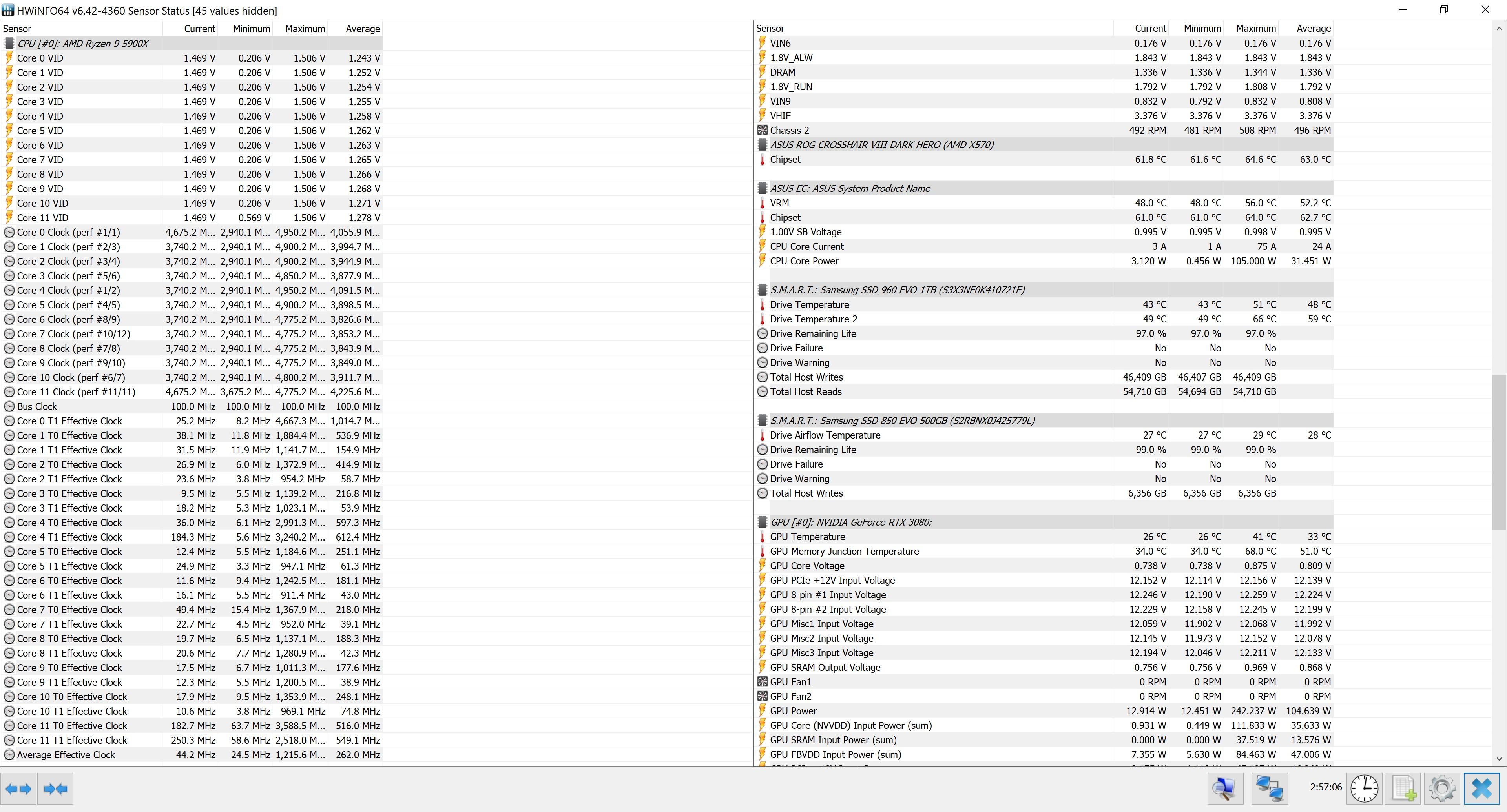This screenshot has width=1507, height=812.
Task: Select the CPU Core Power row
Action: (804, 261)
